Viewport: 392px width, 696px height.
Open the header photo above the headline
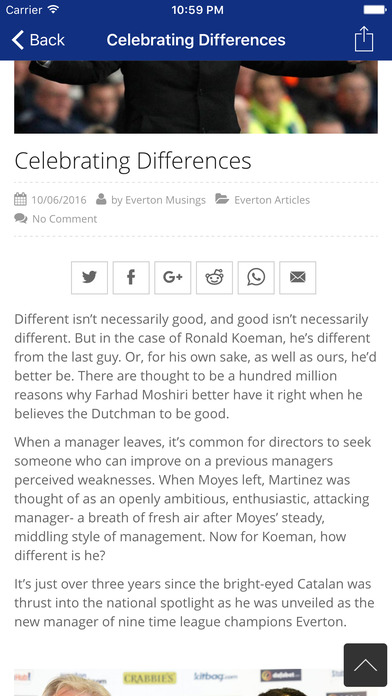tap(196, 97)
